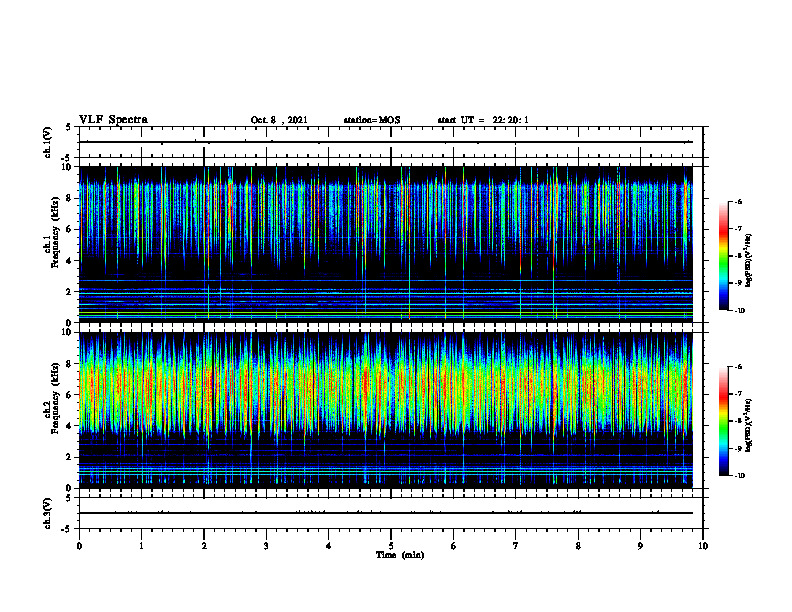The height and width of the screenshot is (612, 792).
Task: Click the time axis tick label '3'
Action: [x=266, y=546]
